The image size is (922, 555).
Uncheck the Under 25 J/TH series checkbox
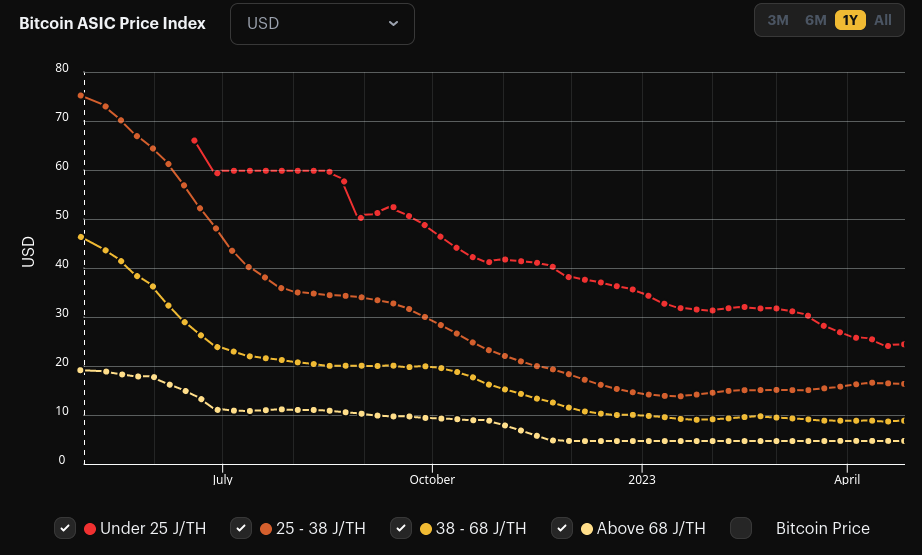(x=65, y=528)
